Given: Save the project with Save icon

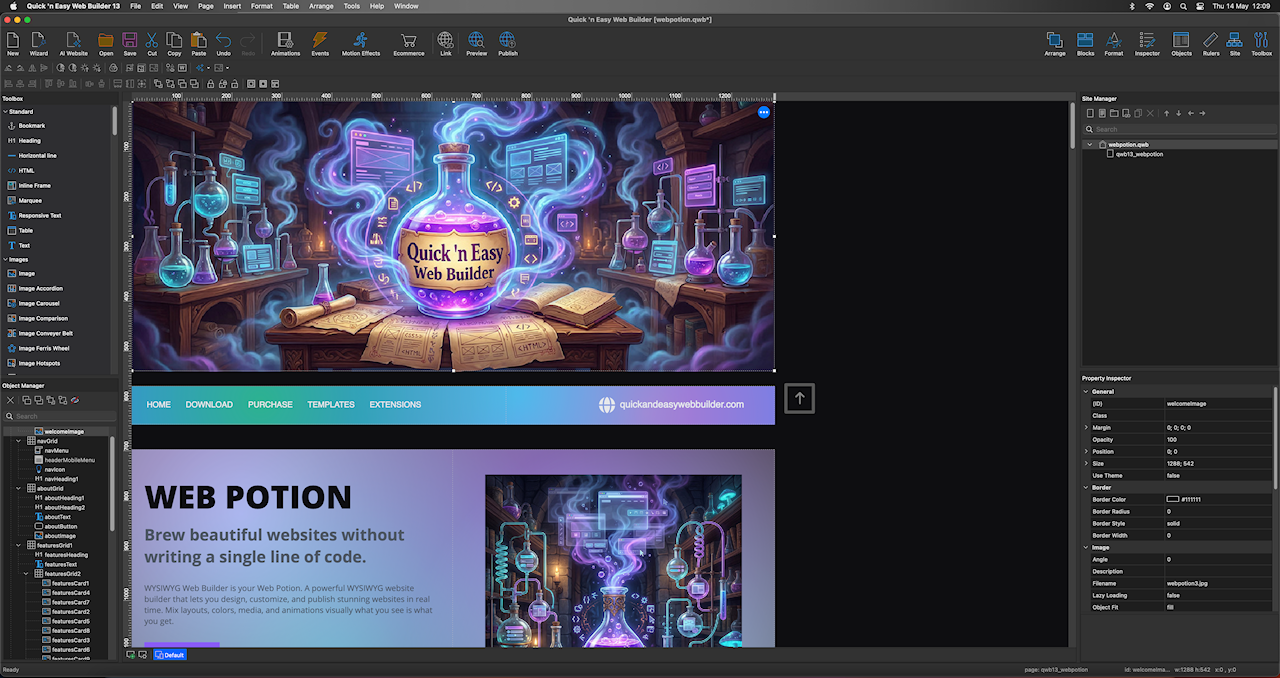Looking at the screenshot, I should (x=130, y=43).
